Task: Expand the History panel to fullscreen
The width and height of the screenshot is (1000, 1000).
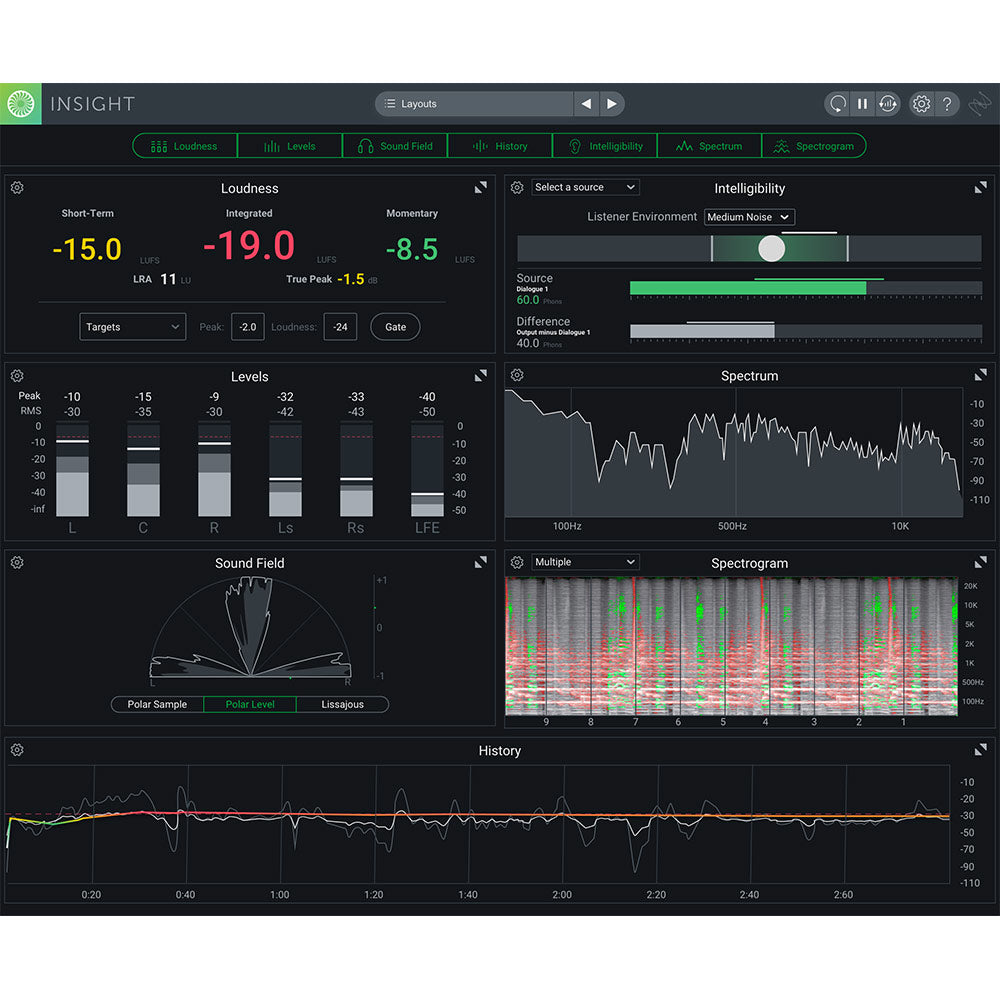Action: click(981, 750)
